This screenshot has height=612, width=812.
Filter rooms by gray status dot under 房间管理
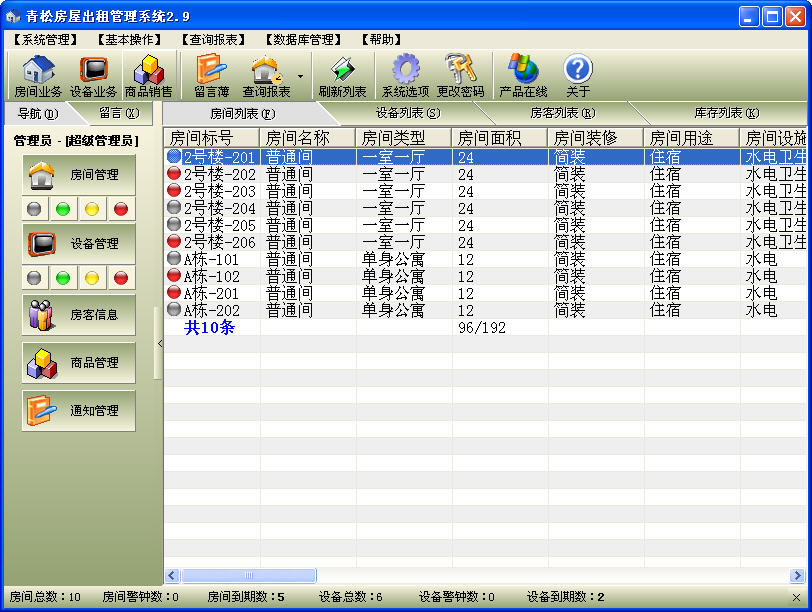tap(34, 209)
